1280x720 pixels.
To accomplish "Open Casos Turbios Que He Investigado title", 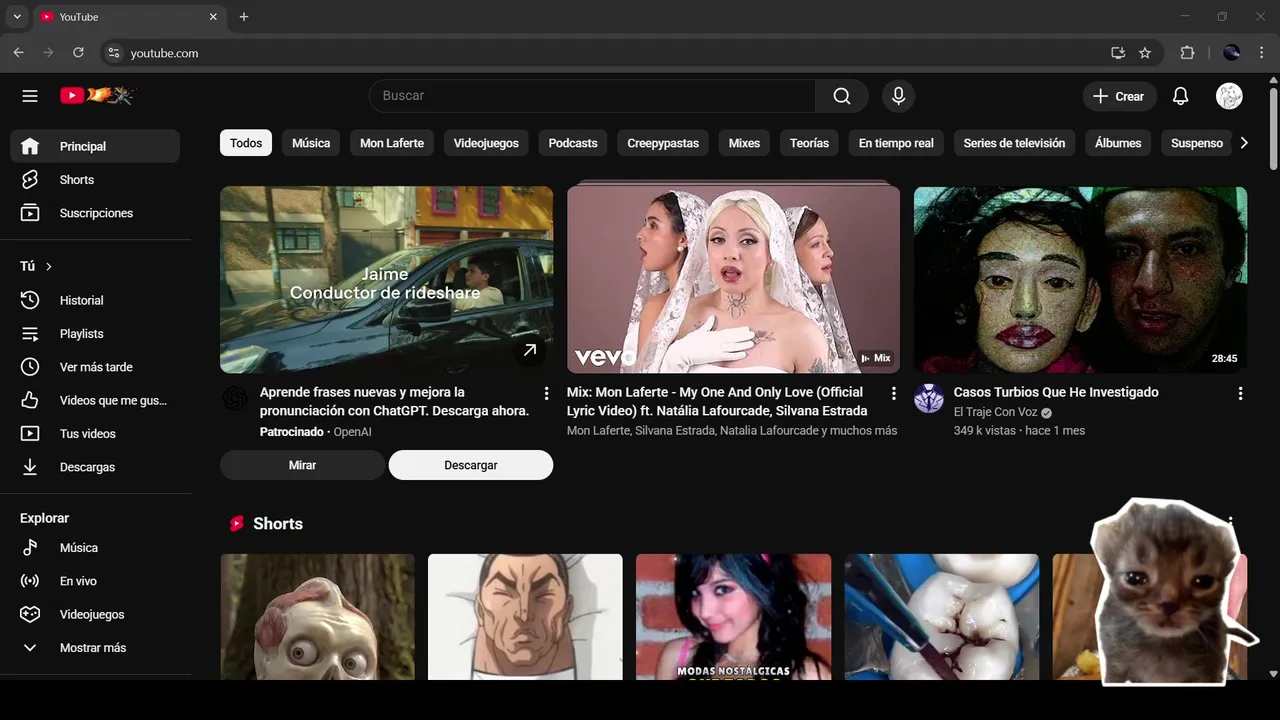I will (x=1056, y=392).
